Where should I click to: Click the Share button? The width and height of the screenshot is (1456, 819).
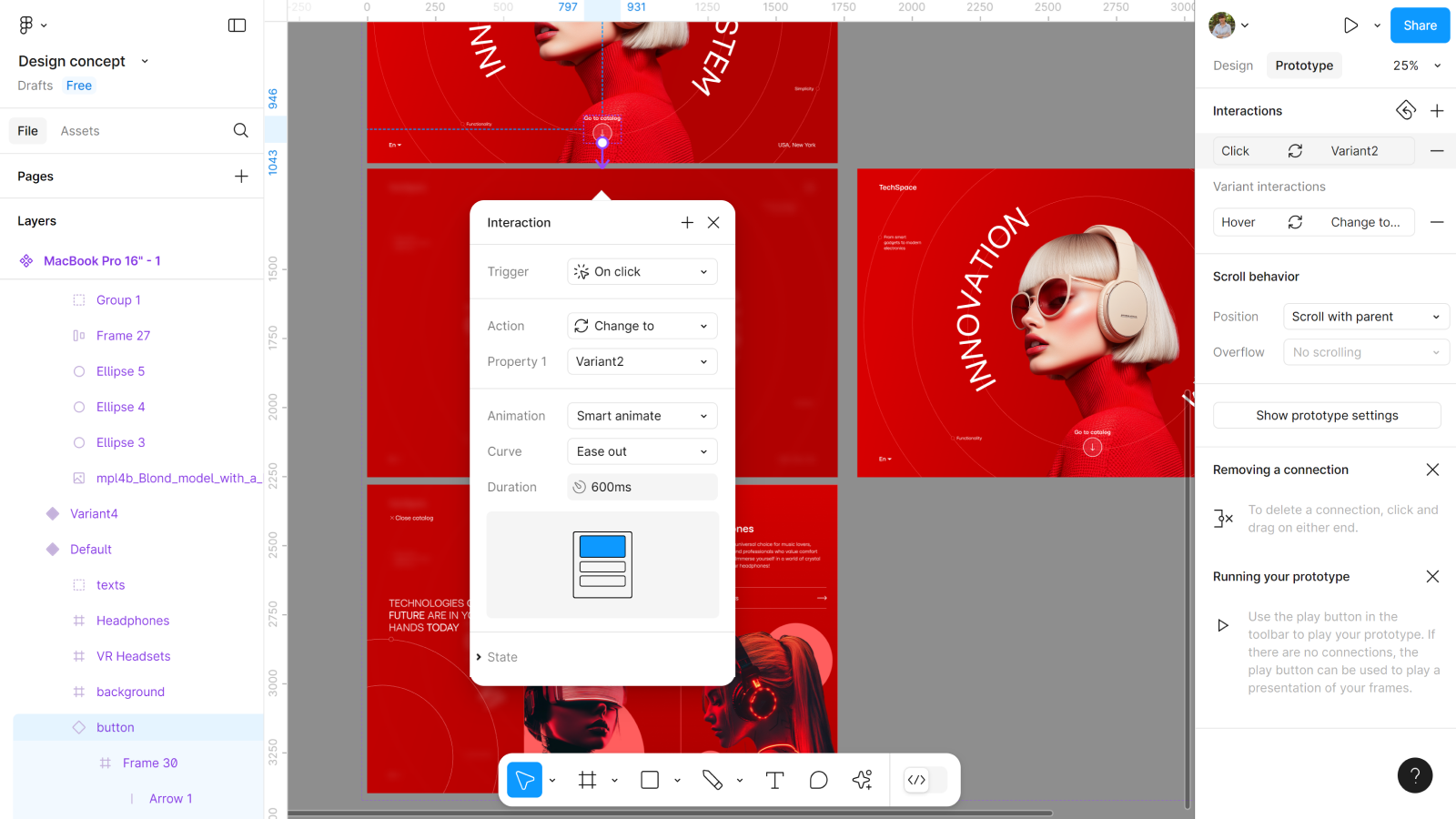point(1420,25)
